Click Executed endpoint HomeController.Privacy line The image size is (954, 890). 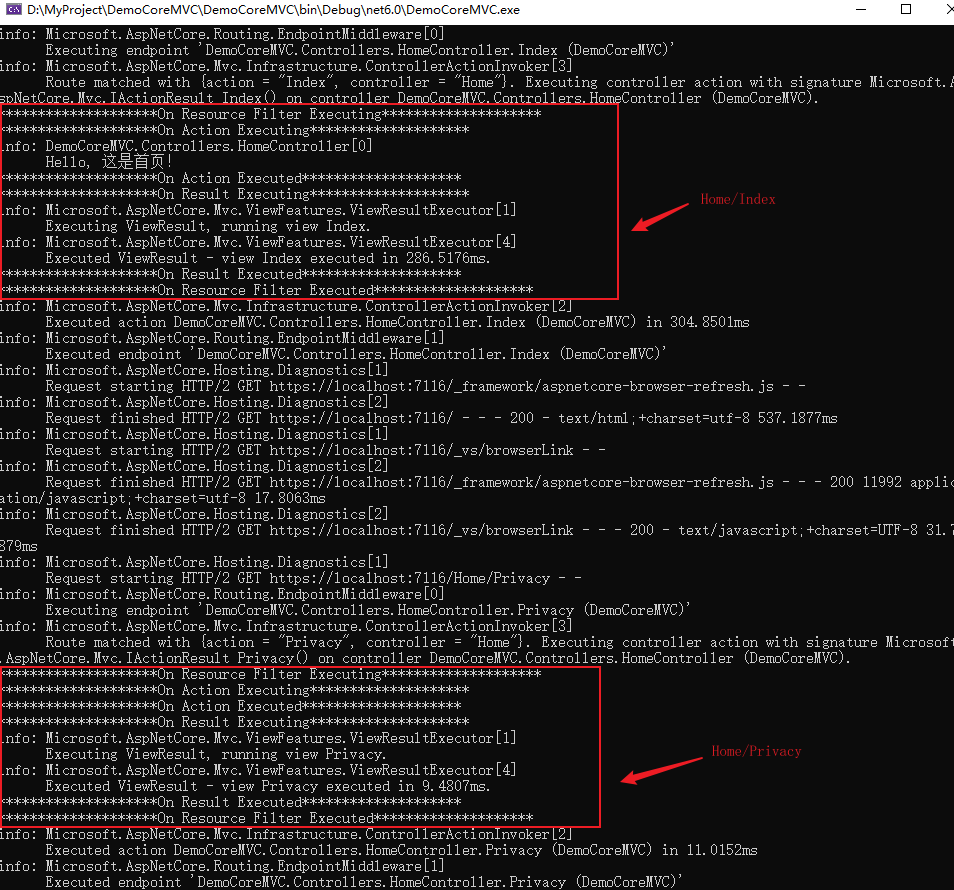pyautogui.click(x=364, y=883)
